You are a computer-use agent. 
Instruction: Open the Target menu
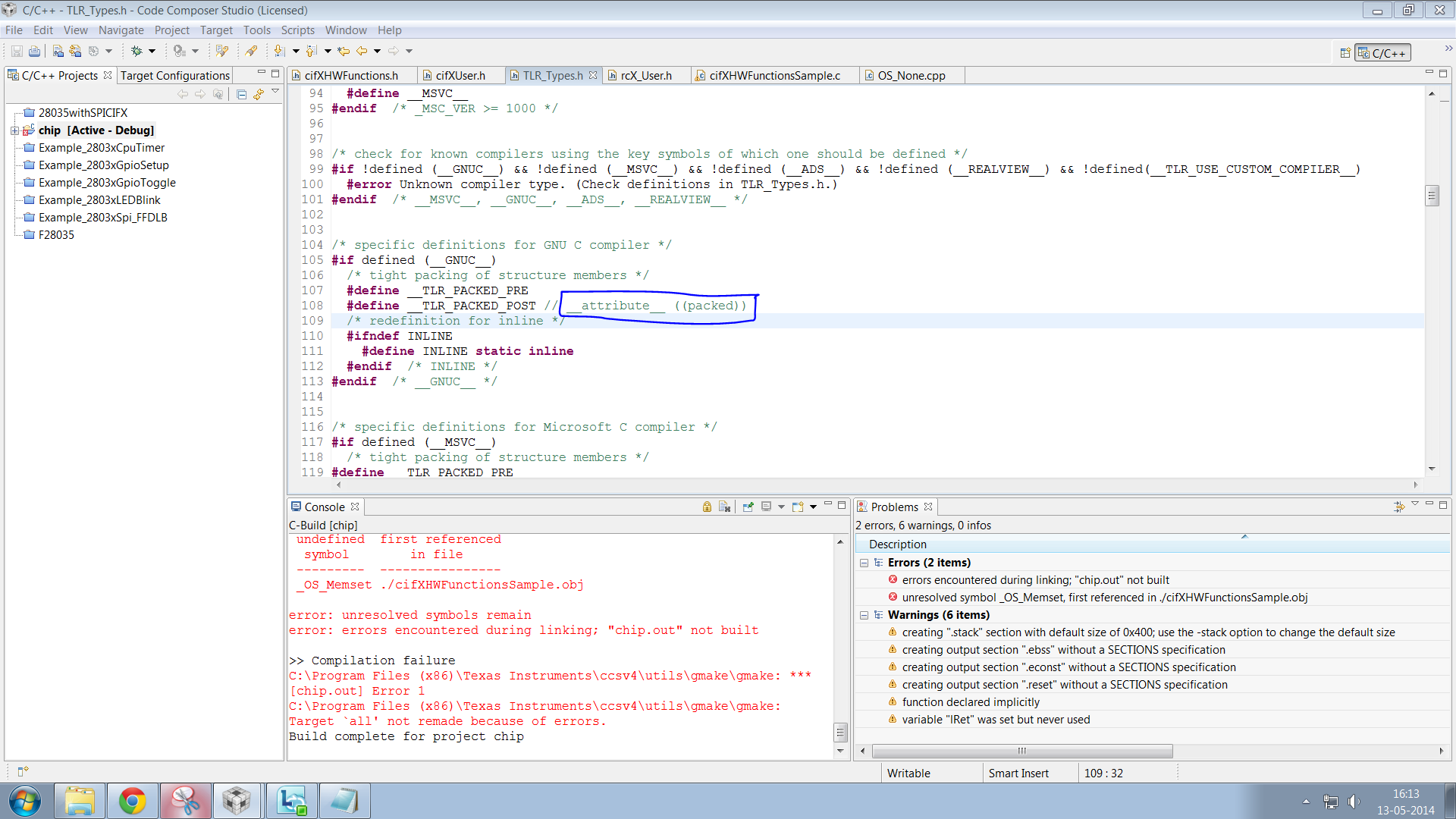point(216,30)
